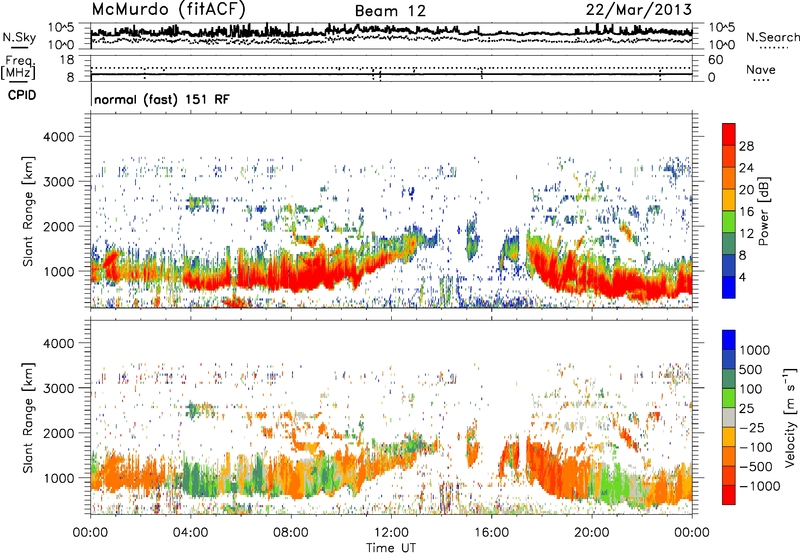The width and height of the screenshot is (800, 554).
Task: Click the '16' tick on power scale
Action: [746, 212]
